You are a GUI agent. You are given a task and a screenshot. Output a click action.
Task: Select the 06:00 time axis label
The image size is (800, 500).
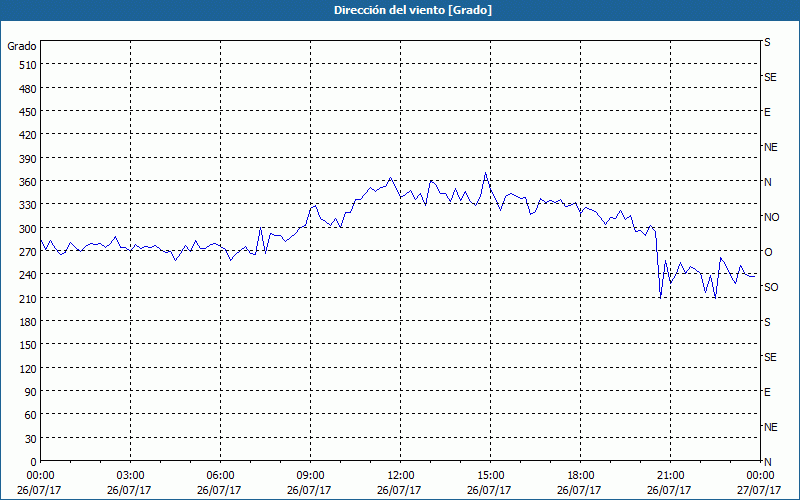tap(220, 476)
